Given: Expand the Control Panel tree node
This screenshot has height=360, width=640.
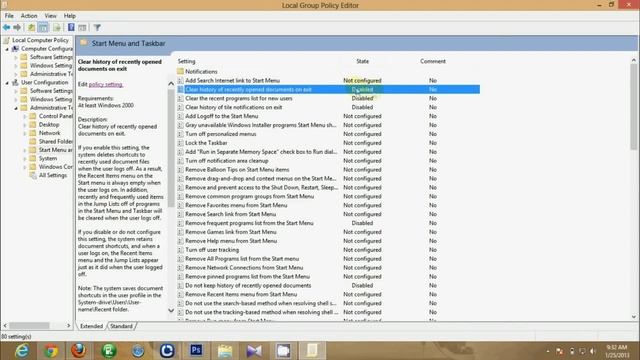Looking at the screenshot, I should (x=24, y=116).
